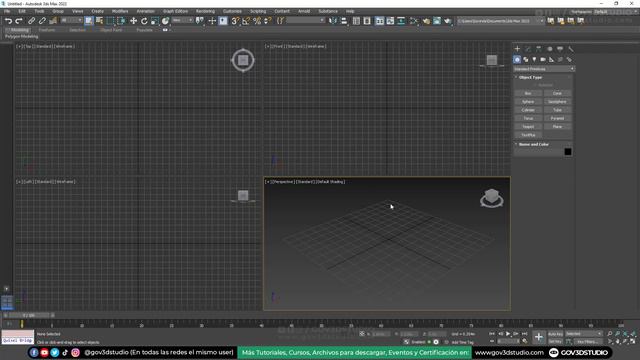Click the Perspective viewport ViewCube
640x360 pixels.
click(x=491, y=198)
